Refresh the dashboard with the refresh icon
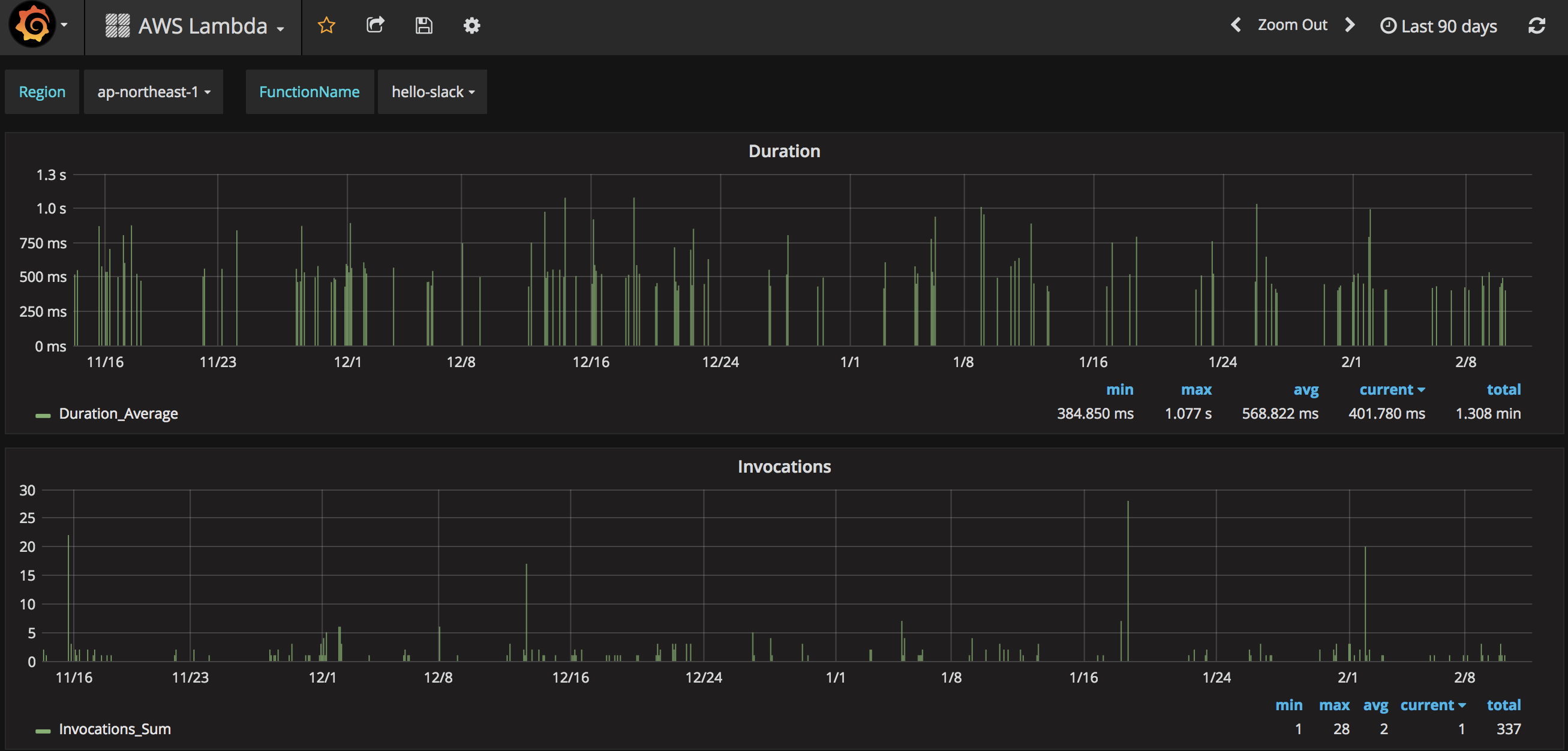The image size is (1568, 751). pyautogui.click(x=1536, y=25)
